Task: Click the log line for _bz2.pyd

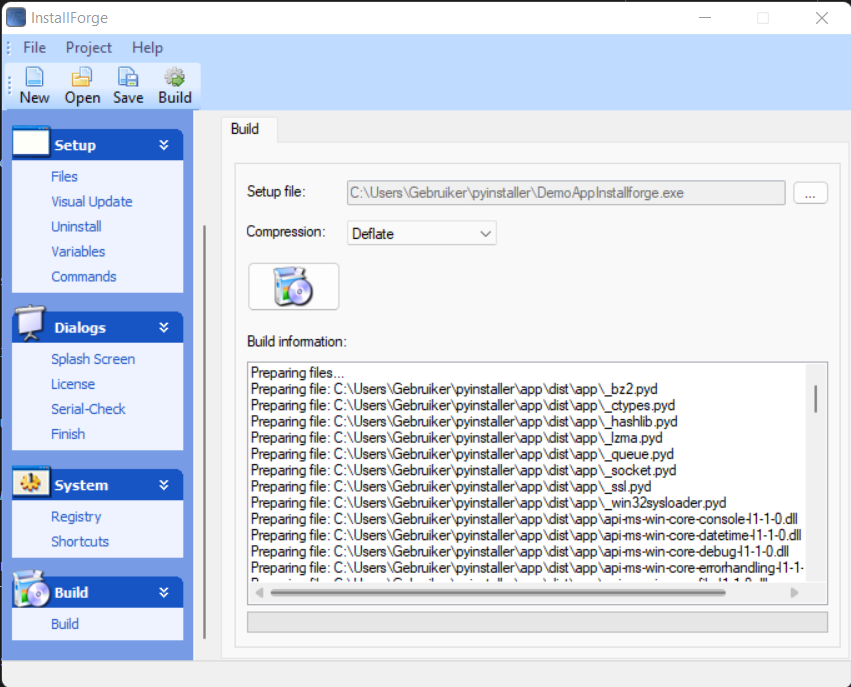Action: [454, 389]
